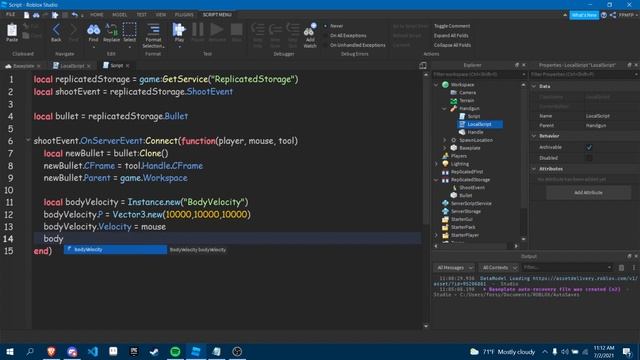Collapse the Behavior properties section
The height and width of the screenshot is (360, 640).
click(534, 136)
